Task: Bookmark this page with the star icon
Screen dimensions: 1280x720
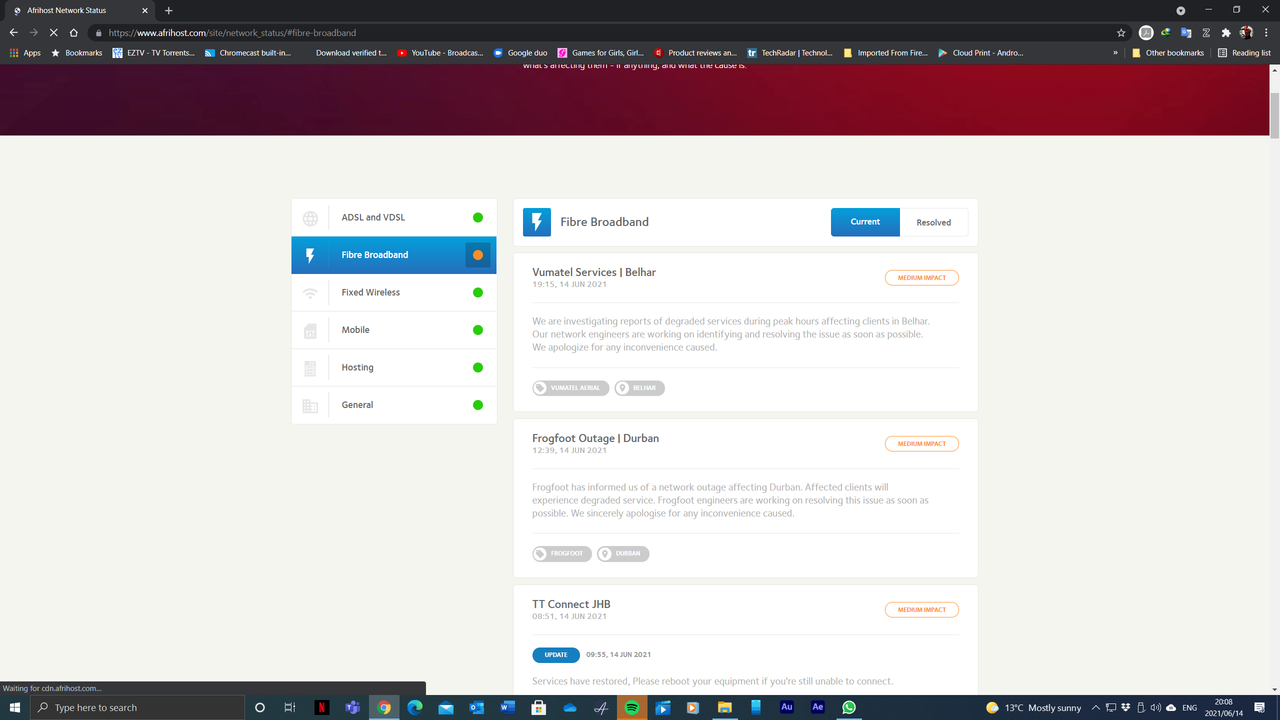Action: click(1121, 33)
